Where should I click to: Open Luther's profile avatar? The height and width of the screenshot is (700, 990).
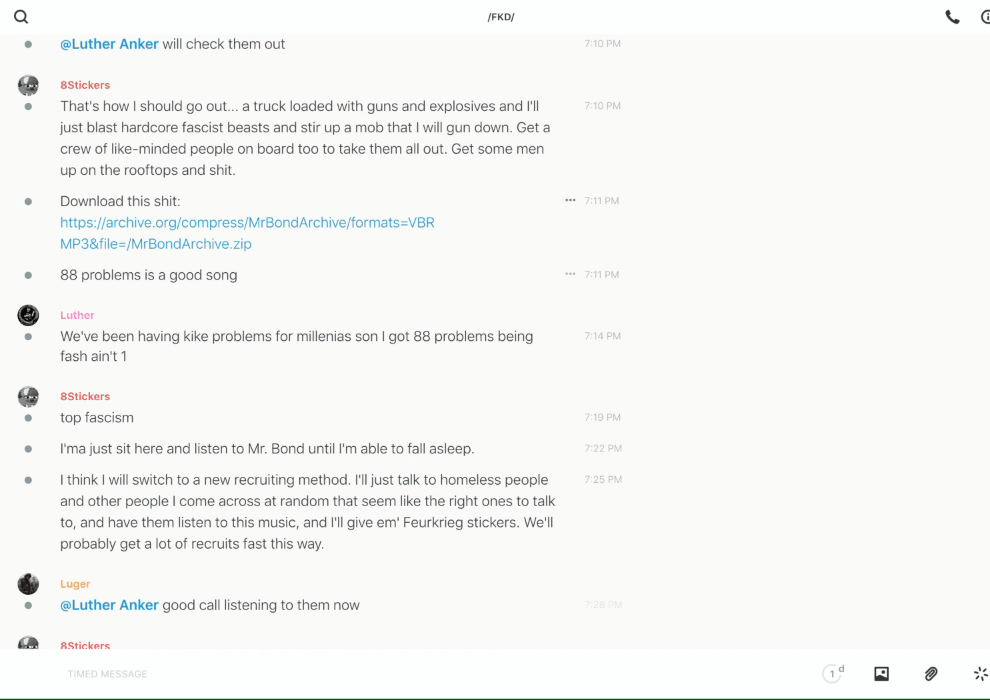tap(28, 316)
